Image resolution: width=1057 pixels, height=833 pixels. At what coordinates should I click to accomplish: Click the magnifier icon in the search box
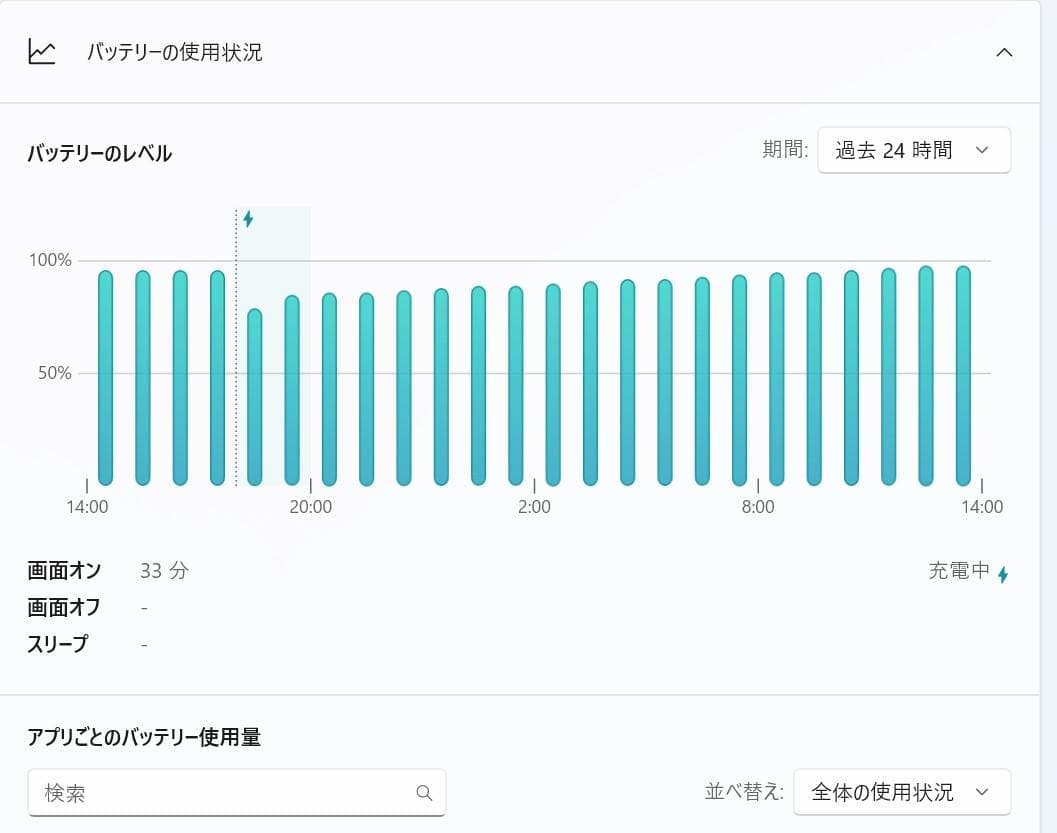(424, 791)
